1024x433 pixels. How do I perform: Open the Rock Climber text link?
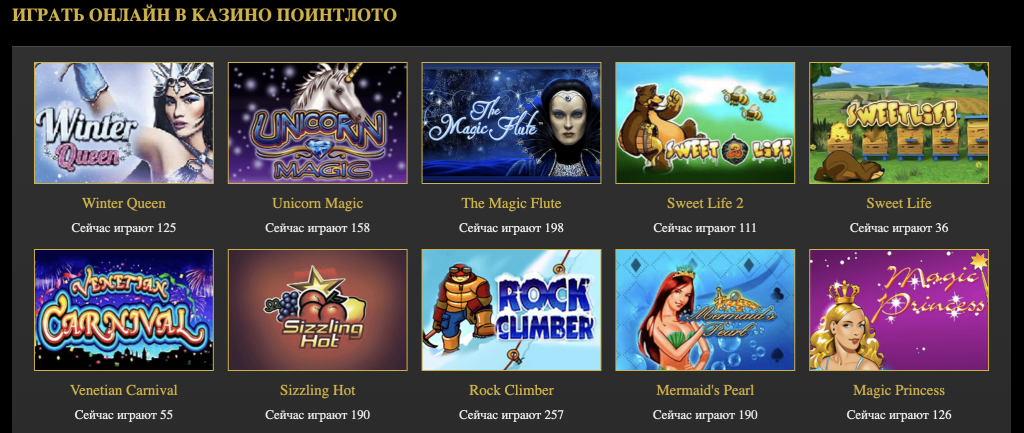tap(511, 391)
